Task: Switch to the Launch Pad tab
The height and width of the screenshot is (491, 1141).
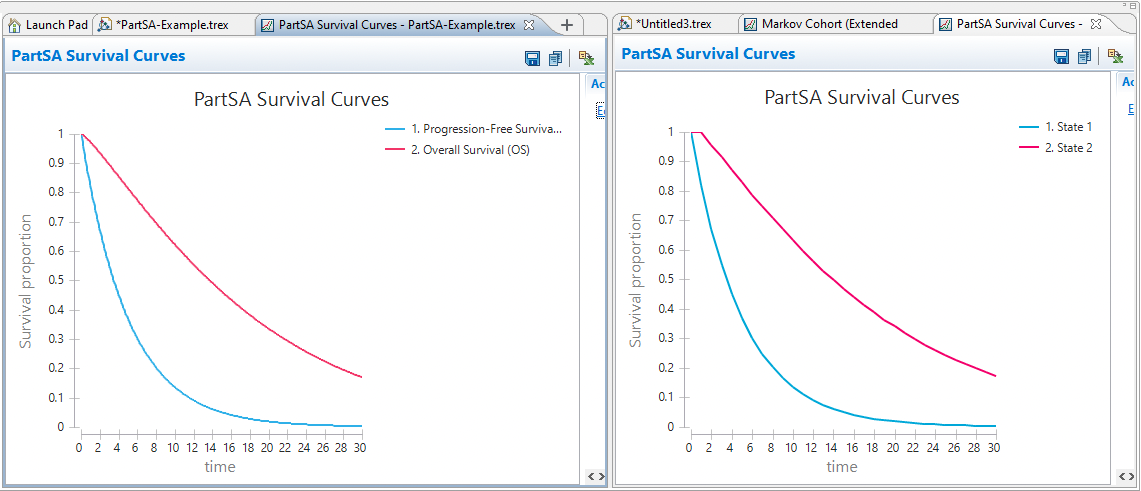Action: [48, 24]
